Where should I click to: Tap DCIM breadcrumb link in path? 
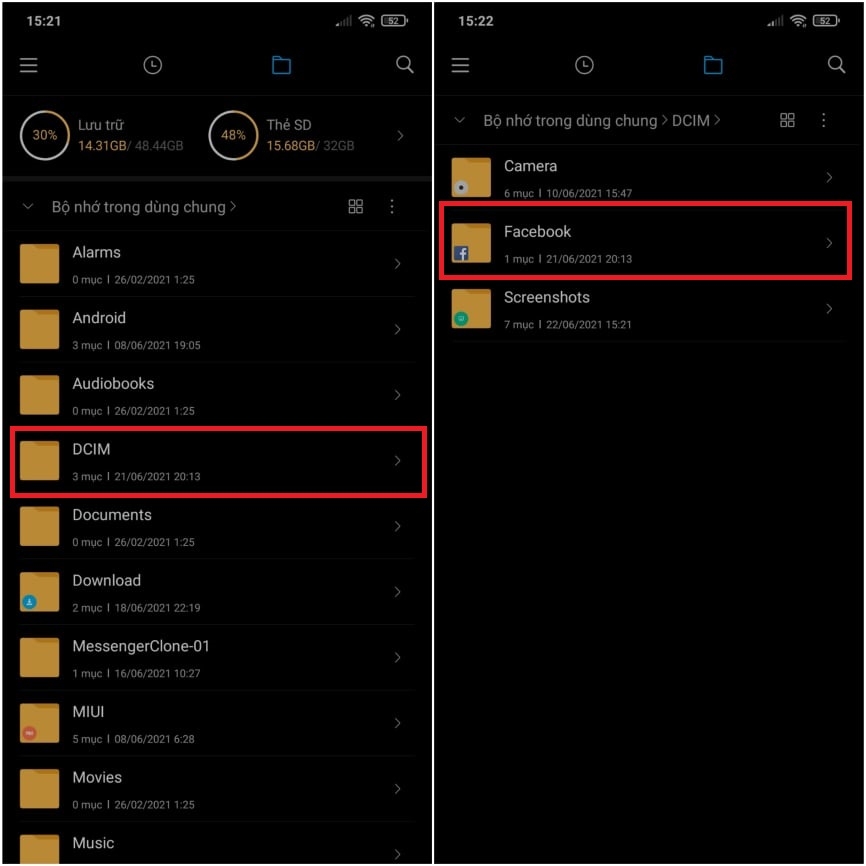pyautogui.click(x=690, y=120)
